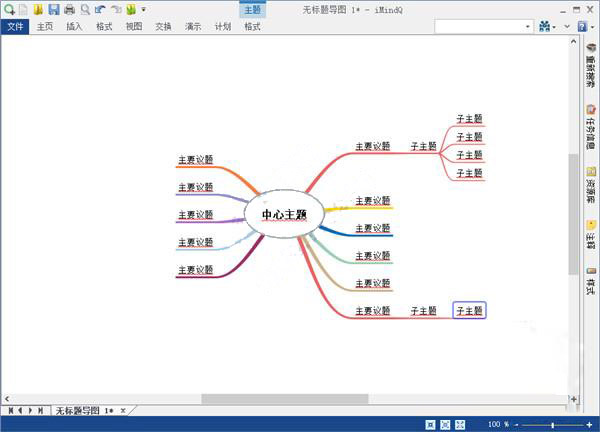Select 主要议题 on the dark blue branch
The height and width of the screenshot is (432, 600).
tap(373, 228)
